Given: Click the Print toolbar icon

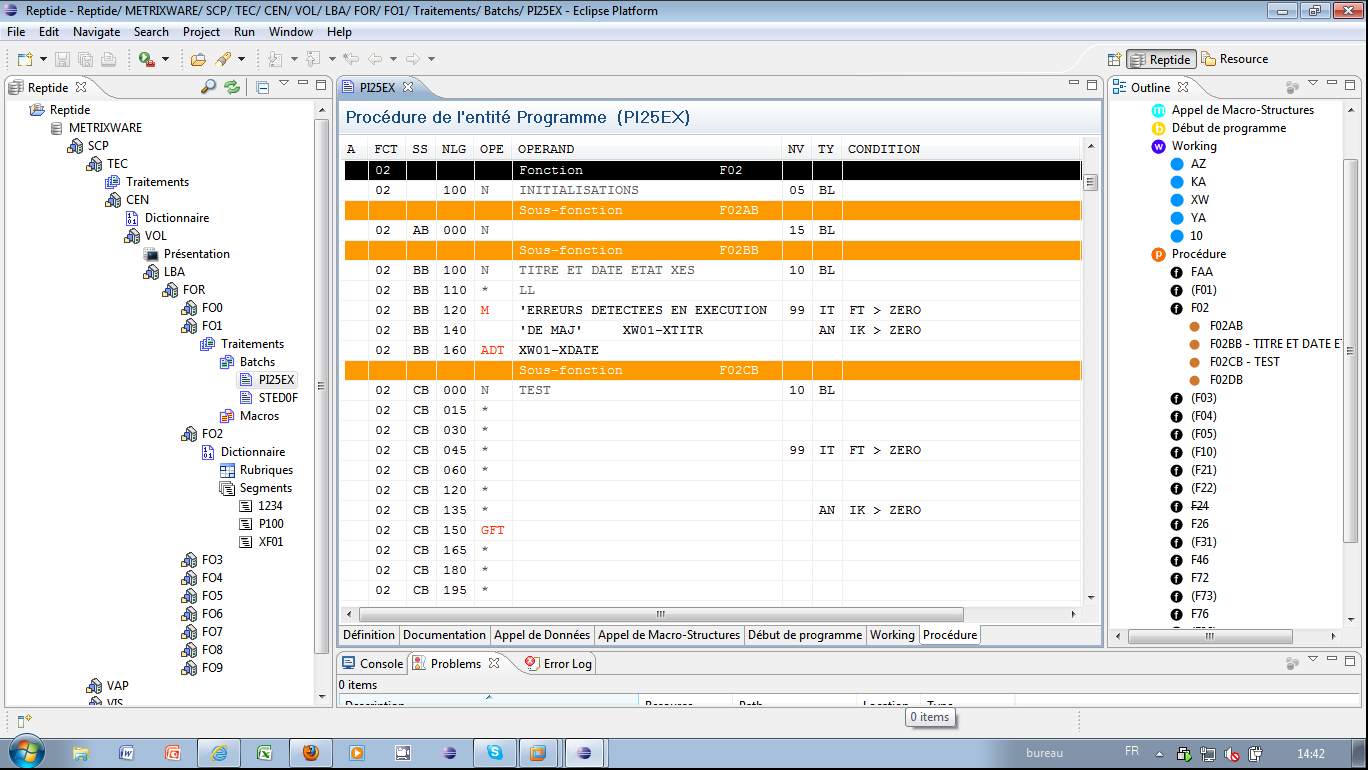Looking at the screenshot, I should [108, 59].
